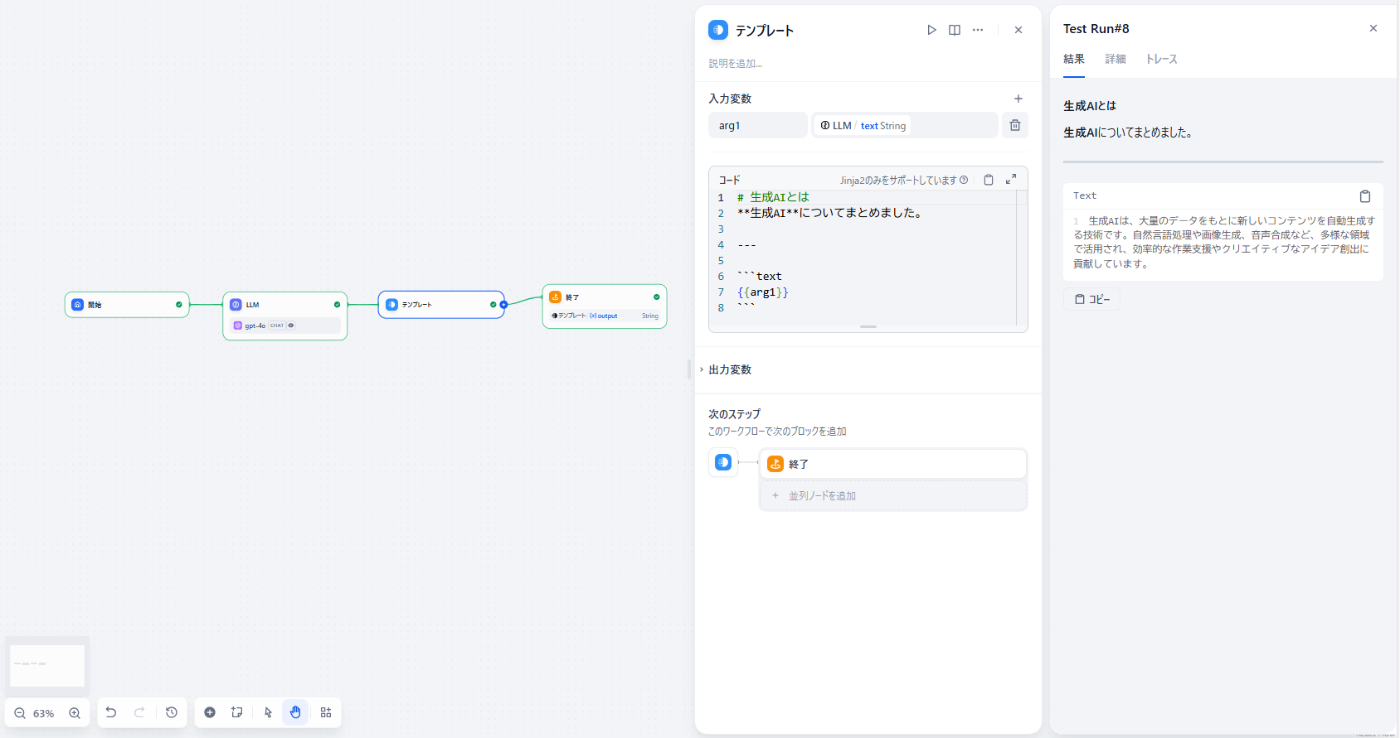1400x738 pixels.
Task: Zoom in the workflow canvas
Action: click(74, 713)
